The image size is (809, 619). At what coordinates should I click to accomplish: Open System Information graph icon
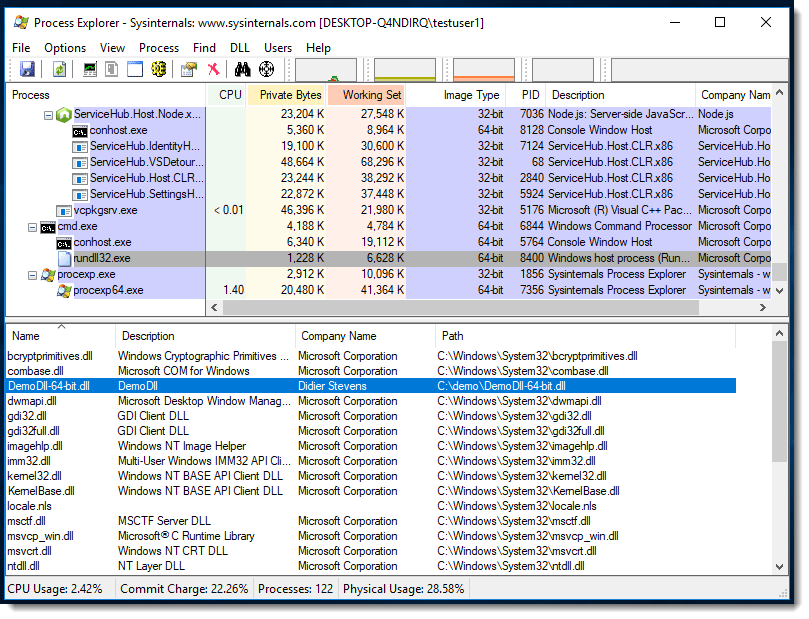point(90,69)
